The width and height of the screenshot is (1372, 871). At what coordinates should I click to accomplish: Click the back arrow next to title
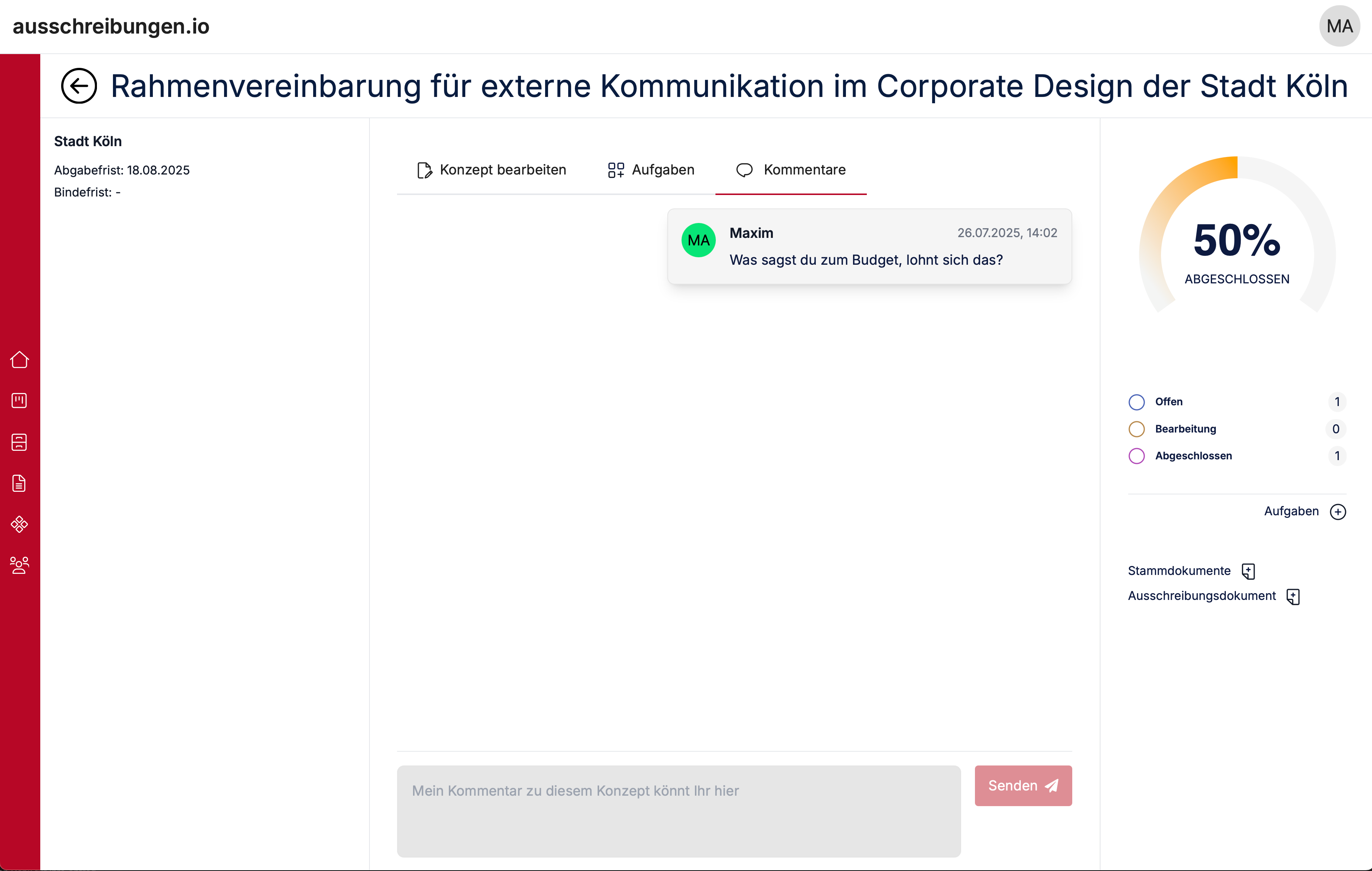click(79, 86)
